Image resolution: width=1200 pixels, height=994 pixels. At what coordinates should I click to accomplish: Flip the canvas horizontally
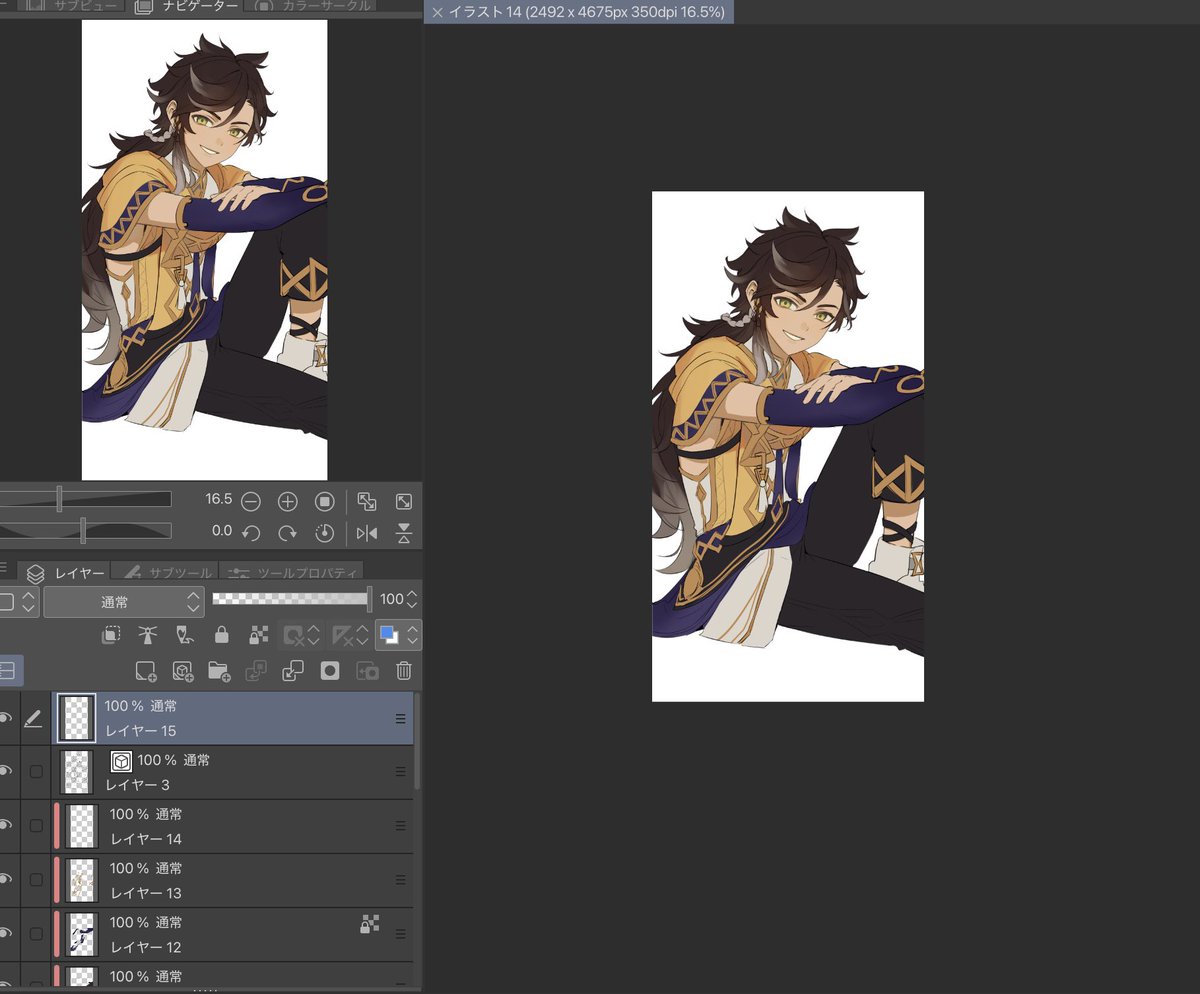[367, 533]
